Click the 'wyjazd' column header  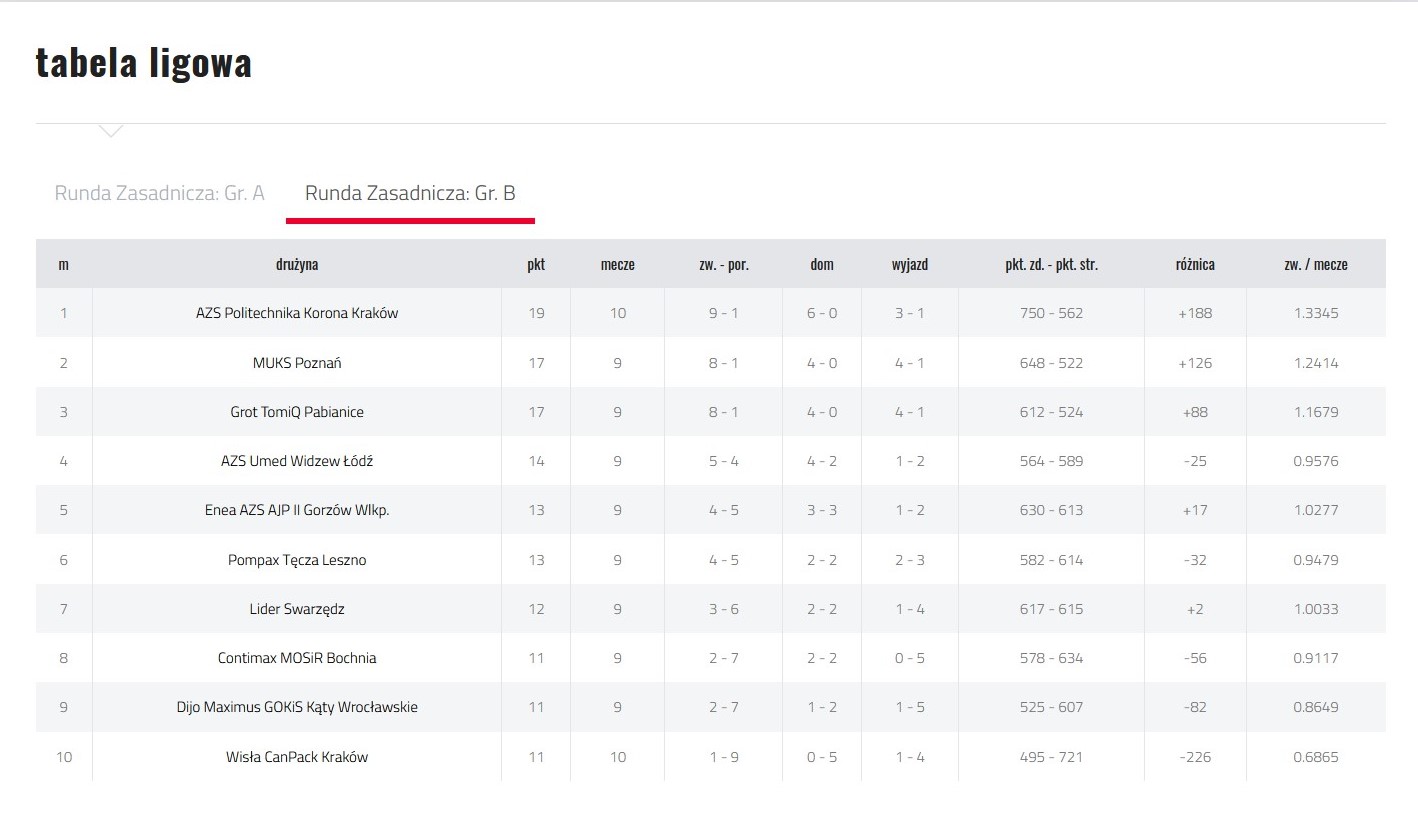910,264
